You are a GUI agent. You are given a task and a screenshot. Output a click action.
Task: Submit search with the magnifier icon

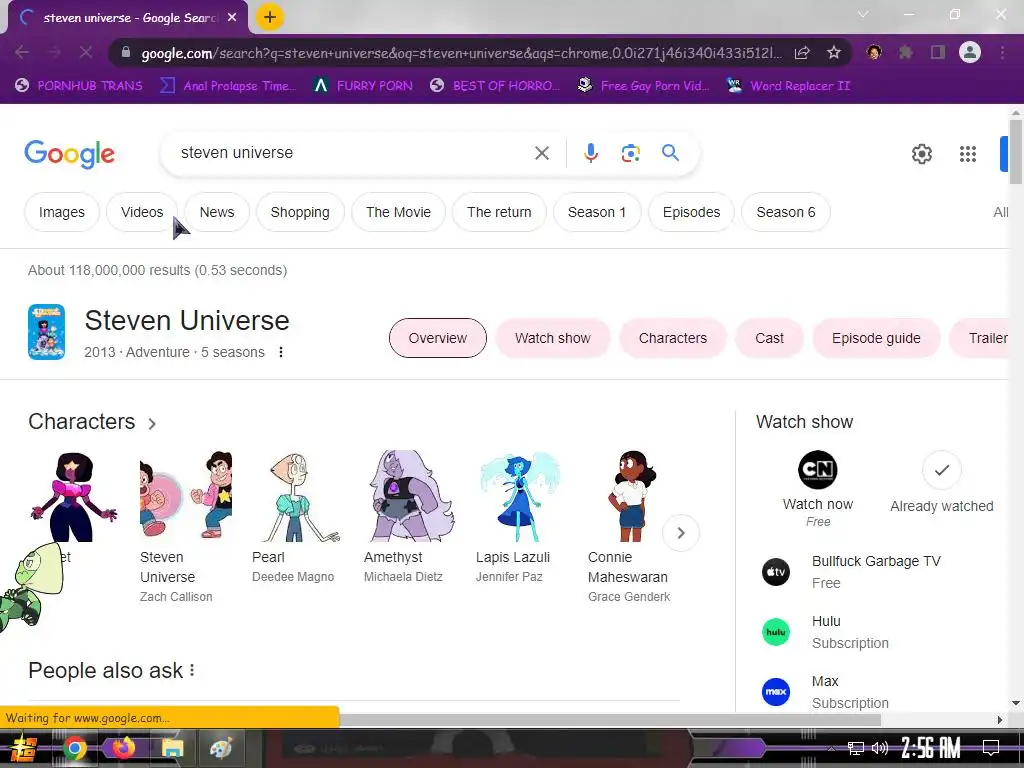pos(671,153)
